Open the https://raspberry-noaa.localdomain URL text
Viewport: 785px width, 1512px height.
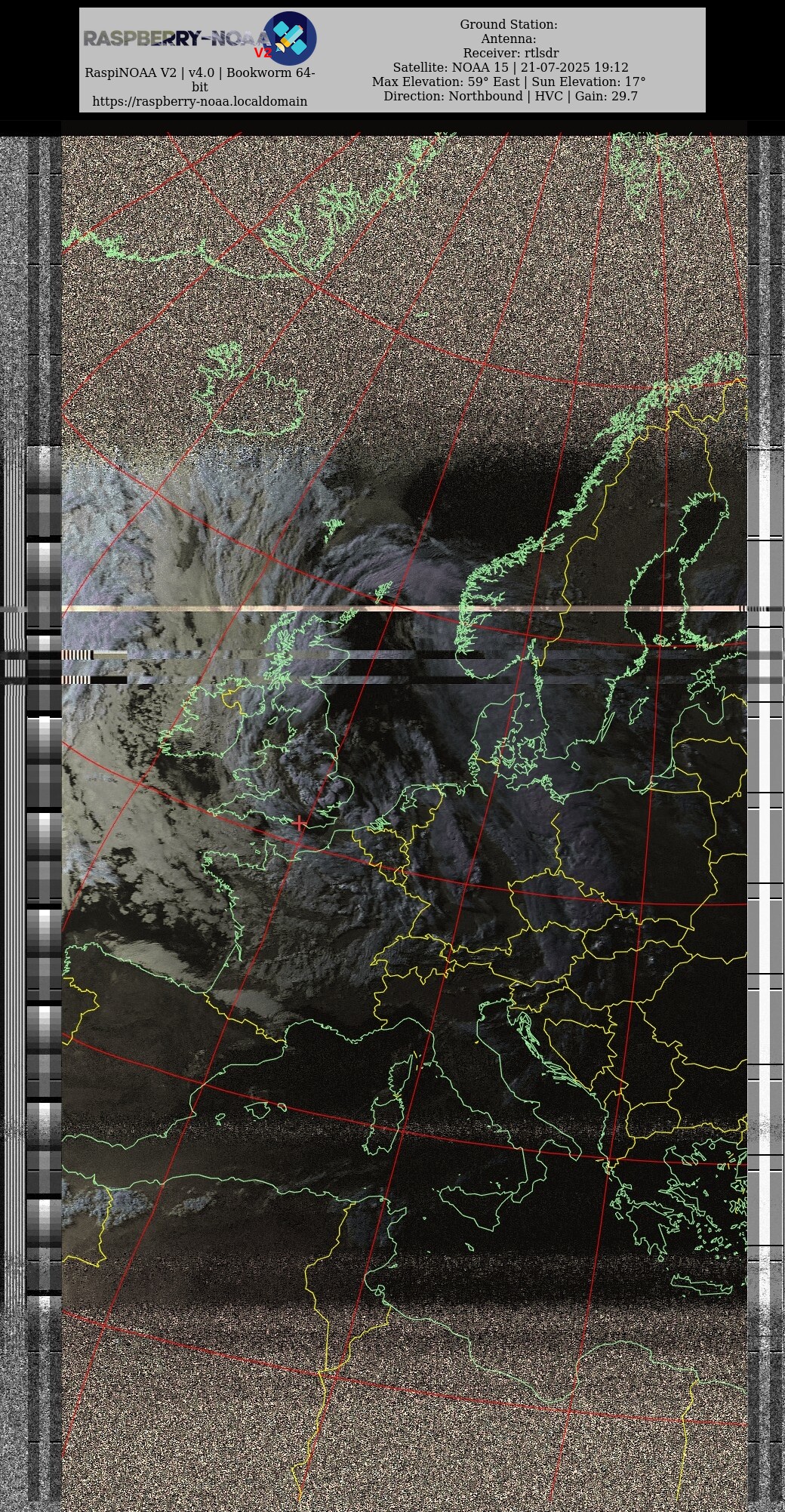tap(200, 101)
